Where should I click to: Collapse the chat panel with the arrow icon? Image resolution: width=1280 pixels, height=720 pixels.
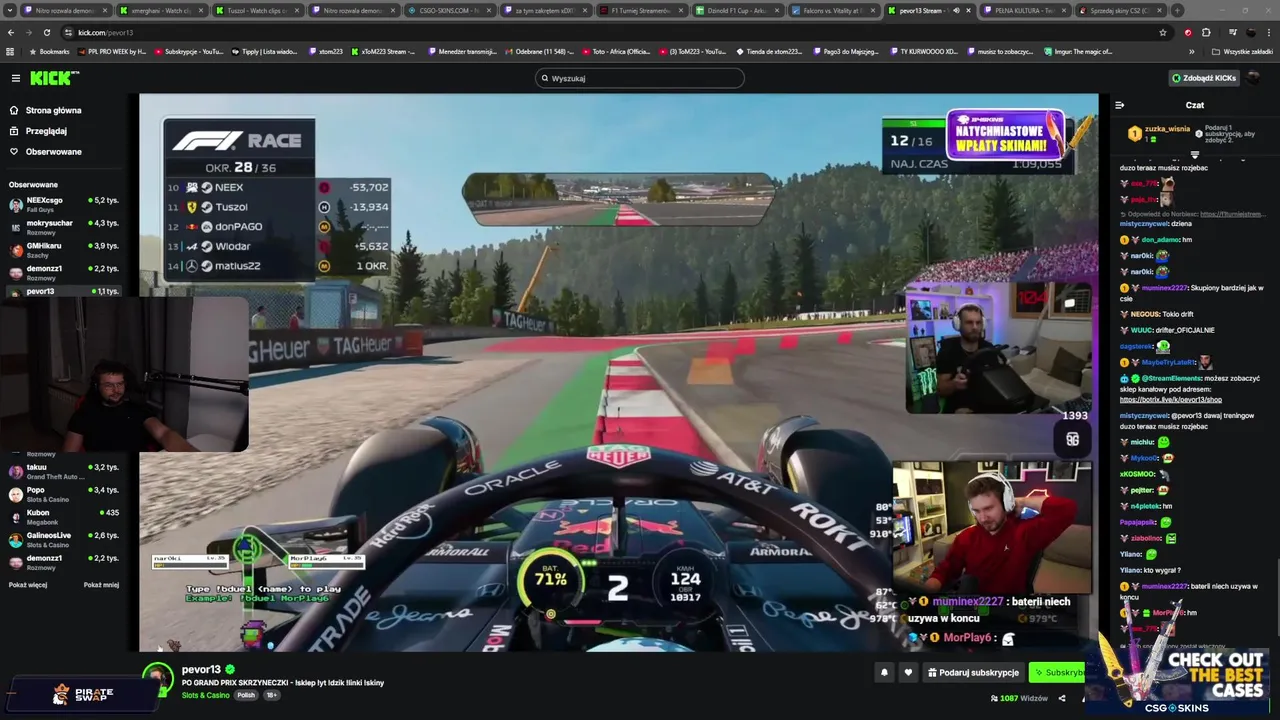[x=1119, y=105]
